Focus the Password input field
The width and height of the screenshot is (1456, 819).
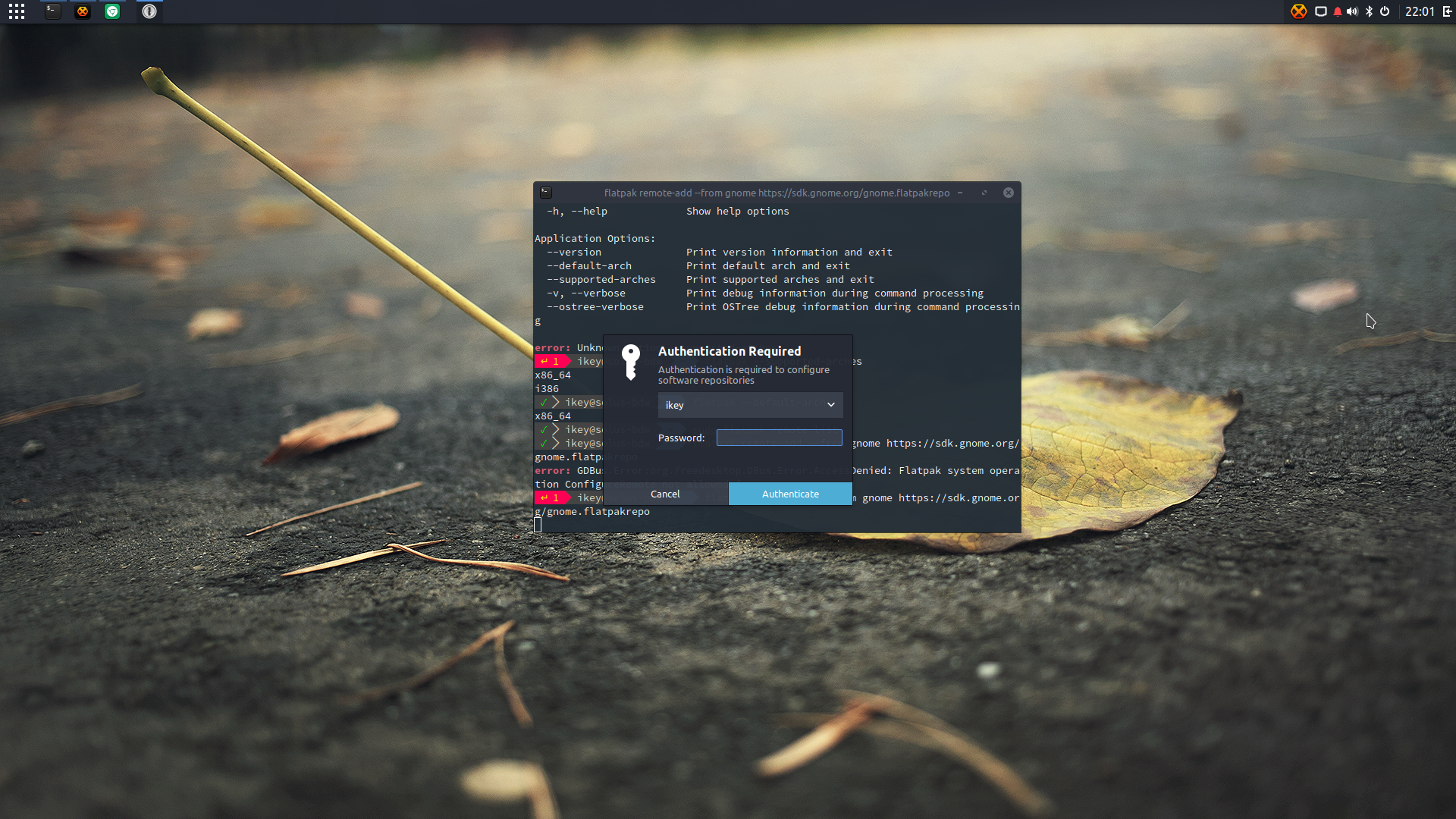779,438
